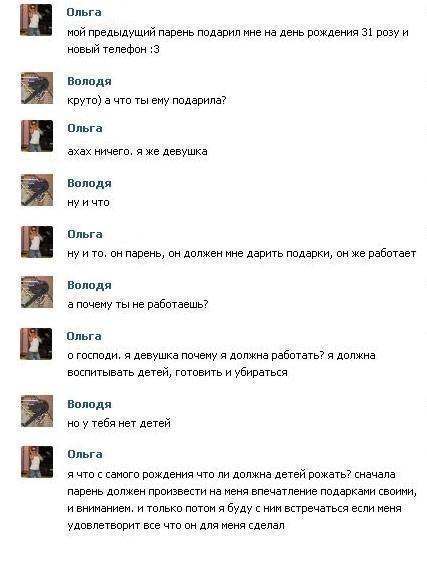This screenshot has width=427, height=564.
Task: Select the message text 'но у тебя нет детей'
Action: (x=119, y=423)
